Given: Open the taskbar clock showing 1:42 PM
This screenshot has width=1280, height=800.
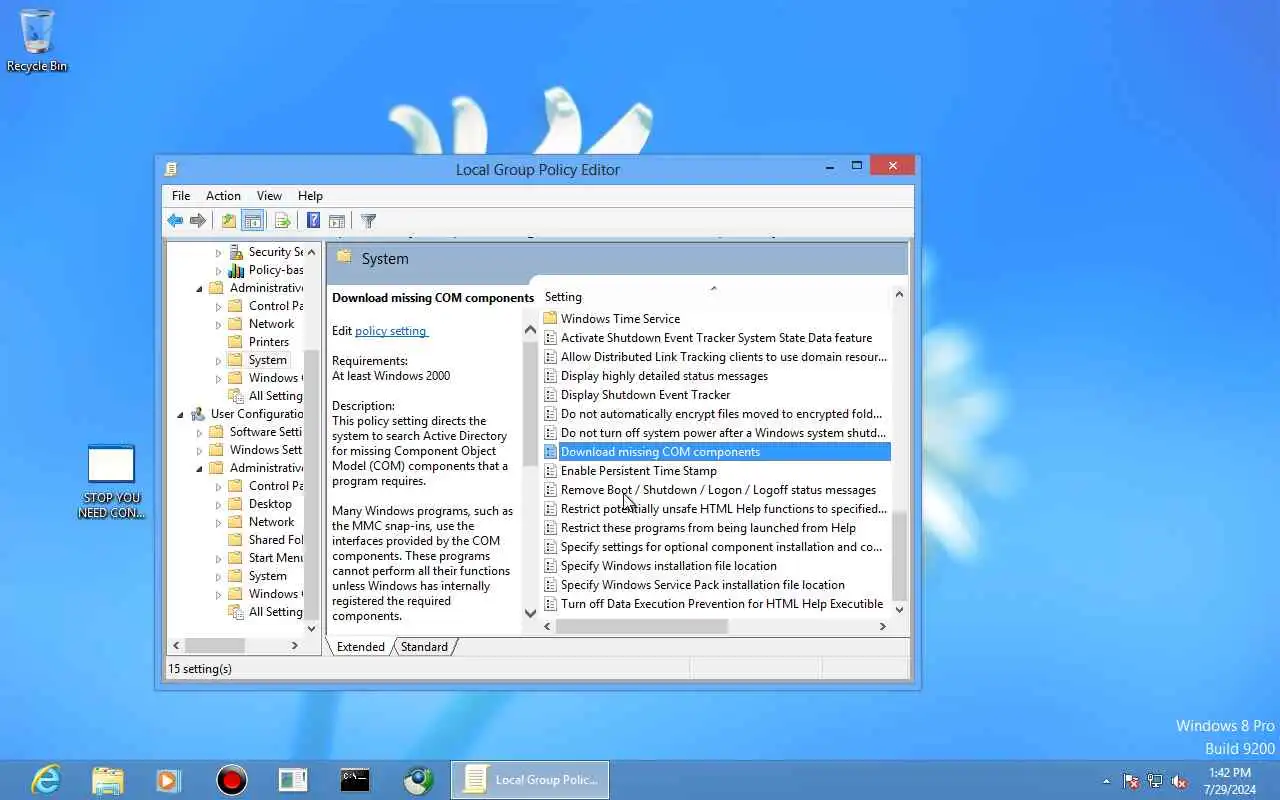Looking at the screenshot, I should (1230, 781).
